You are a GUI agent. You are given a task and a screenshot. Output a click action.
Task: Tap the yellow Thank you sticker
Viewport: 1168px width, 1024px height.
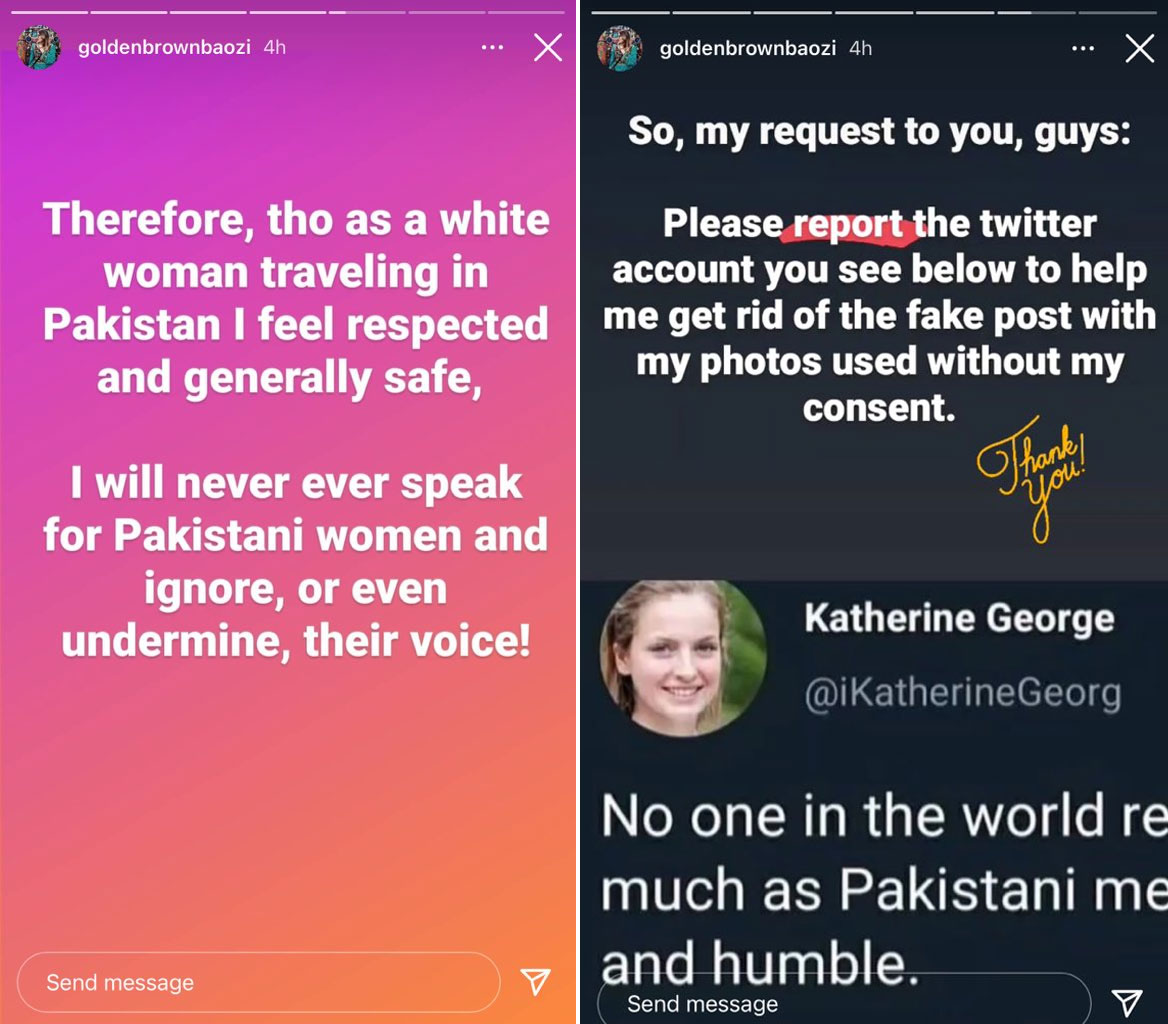[x=1032, y=478]
